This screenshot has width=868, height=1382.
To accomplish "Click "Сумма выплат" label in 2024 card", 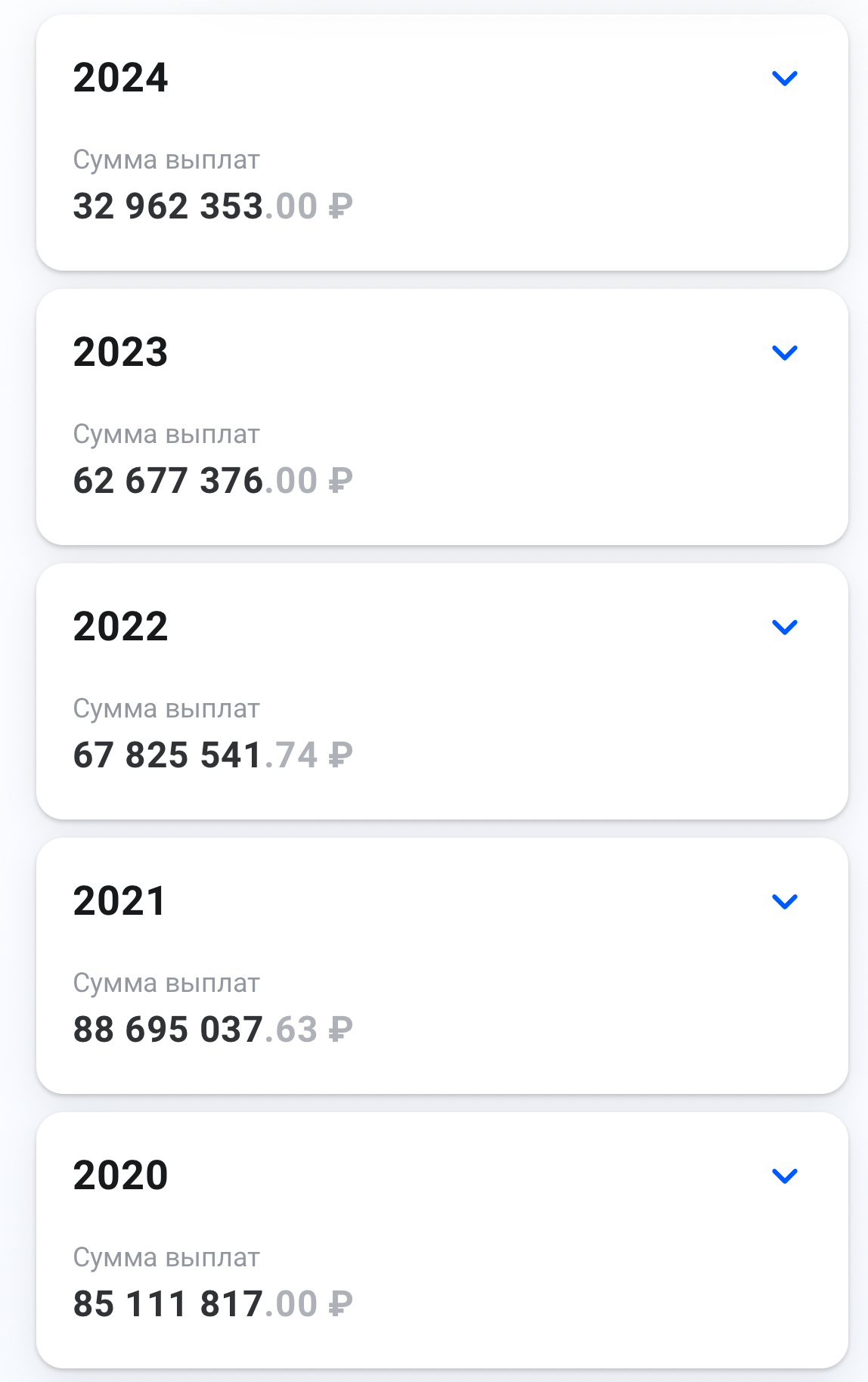I will pyautogui.click(x=166, y=160).
